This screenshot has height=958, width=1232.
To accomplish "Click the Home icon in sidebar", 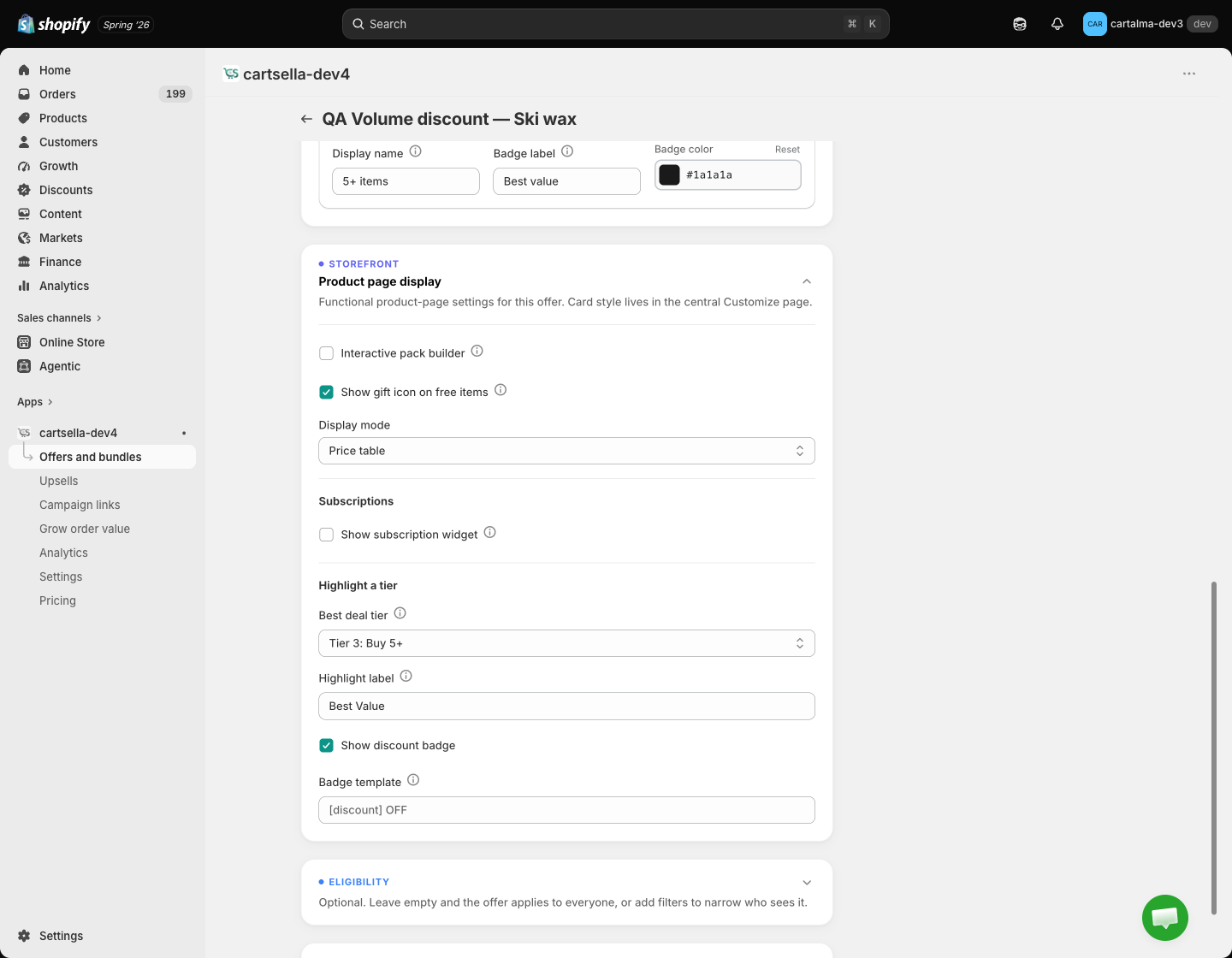I will pyautogui.click(x=24, y=70).
